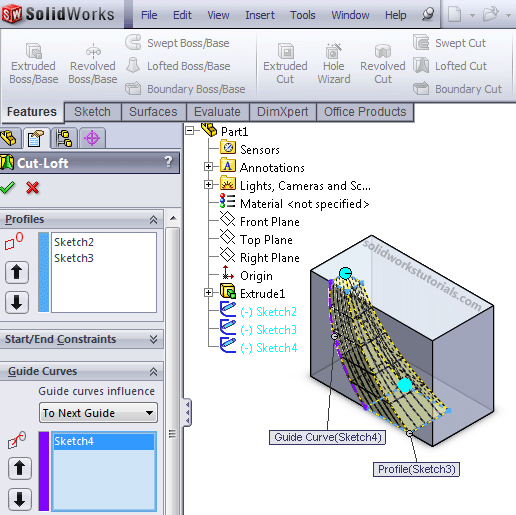The width and height of the screenshot is (516, 515).
Task: Select Boundary Boss/Base command
Action: click(x=185, y=89)
